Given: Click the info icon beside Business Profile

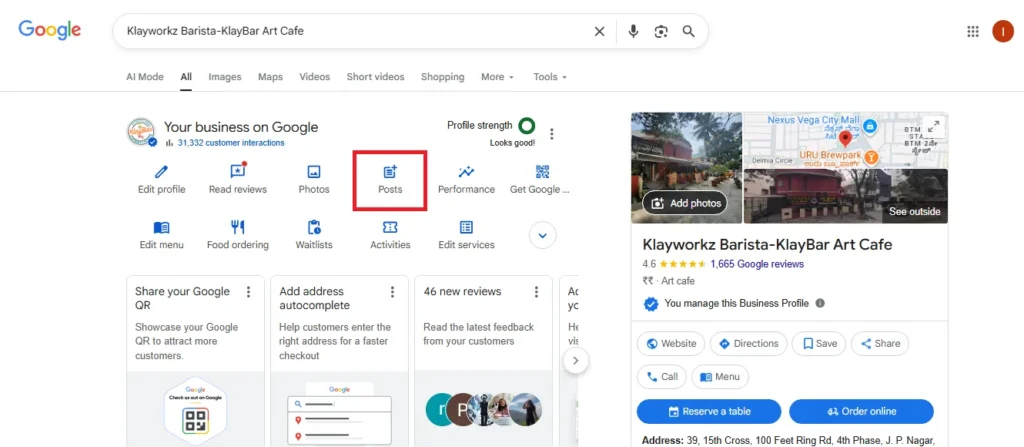Looking at the screenshot, I should click(820, 303).
